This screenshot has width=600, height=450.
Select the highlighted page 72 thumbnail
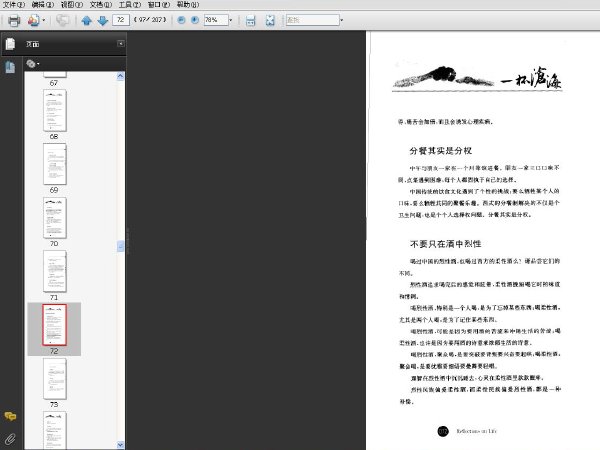(54, 325)
